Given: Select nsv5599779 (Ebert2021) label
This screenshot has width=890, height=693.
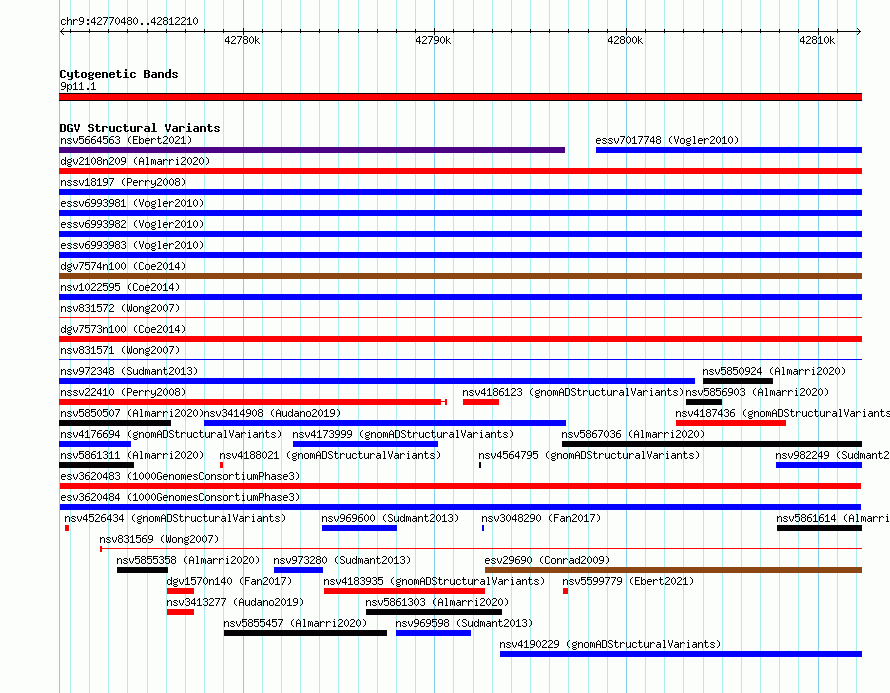Looking at the screenshot, I should pyautogui.click(x=628, y=581).
